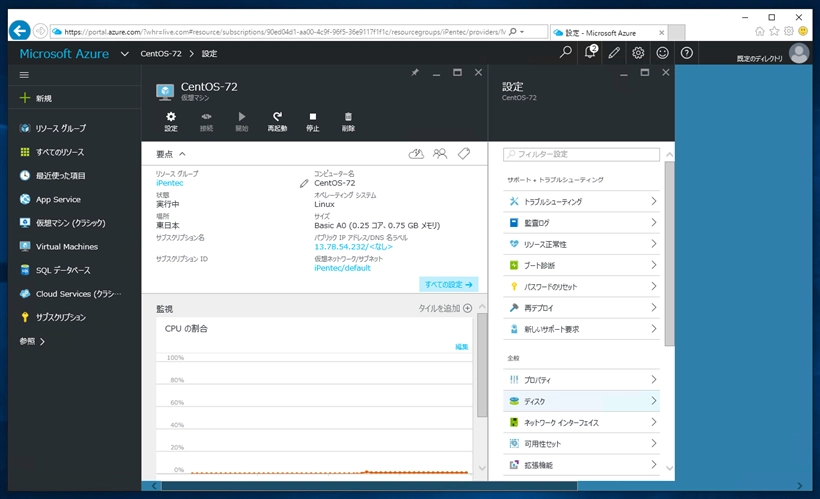Open 設定 gear in CentOS-72 toolbar
The height and width of the screenshot is (499, 820).
[x=171, y=121]
